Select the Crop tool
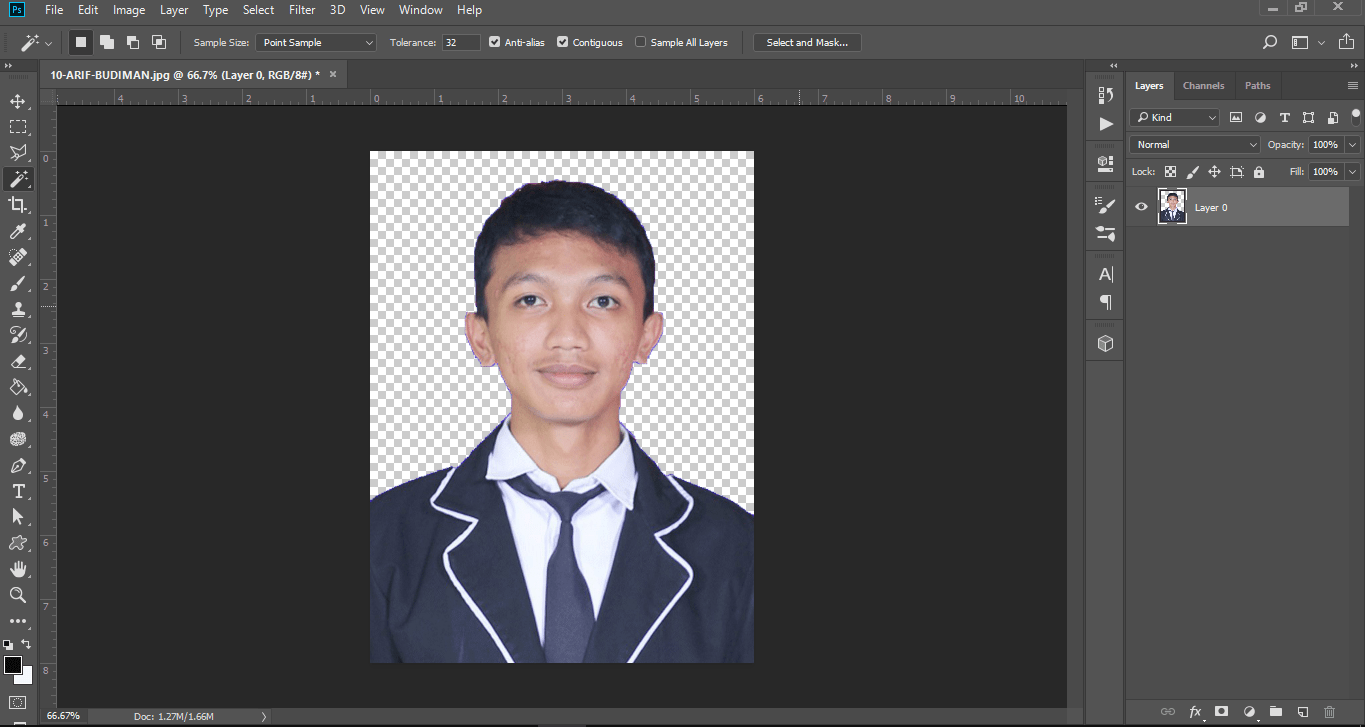Image resolution: width=1365 pixels, height=727 pixels. (x=19, y=204)
